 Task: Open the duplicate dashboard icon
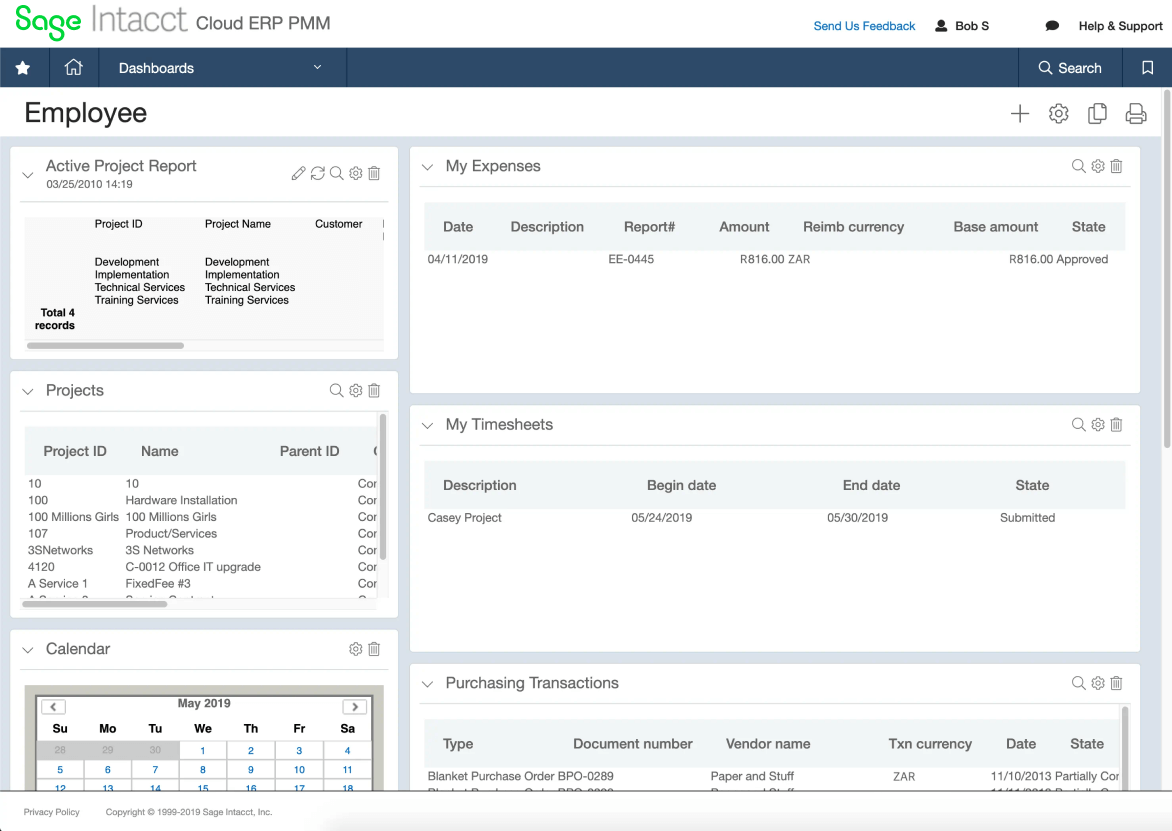[1097, 114]
